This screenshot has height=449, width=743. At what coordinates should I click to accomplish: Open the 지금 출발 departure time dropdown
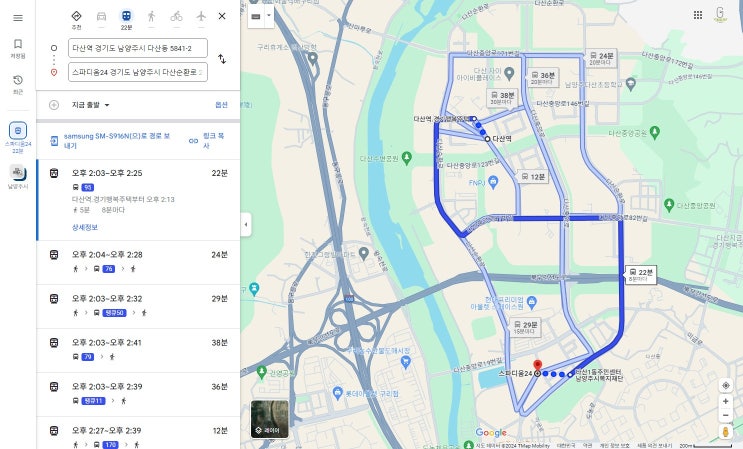point(91,105)
